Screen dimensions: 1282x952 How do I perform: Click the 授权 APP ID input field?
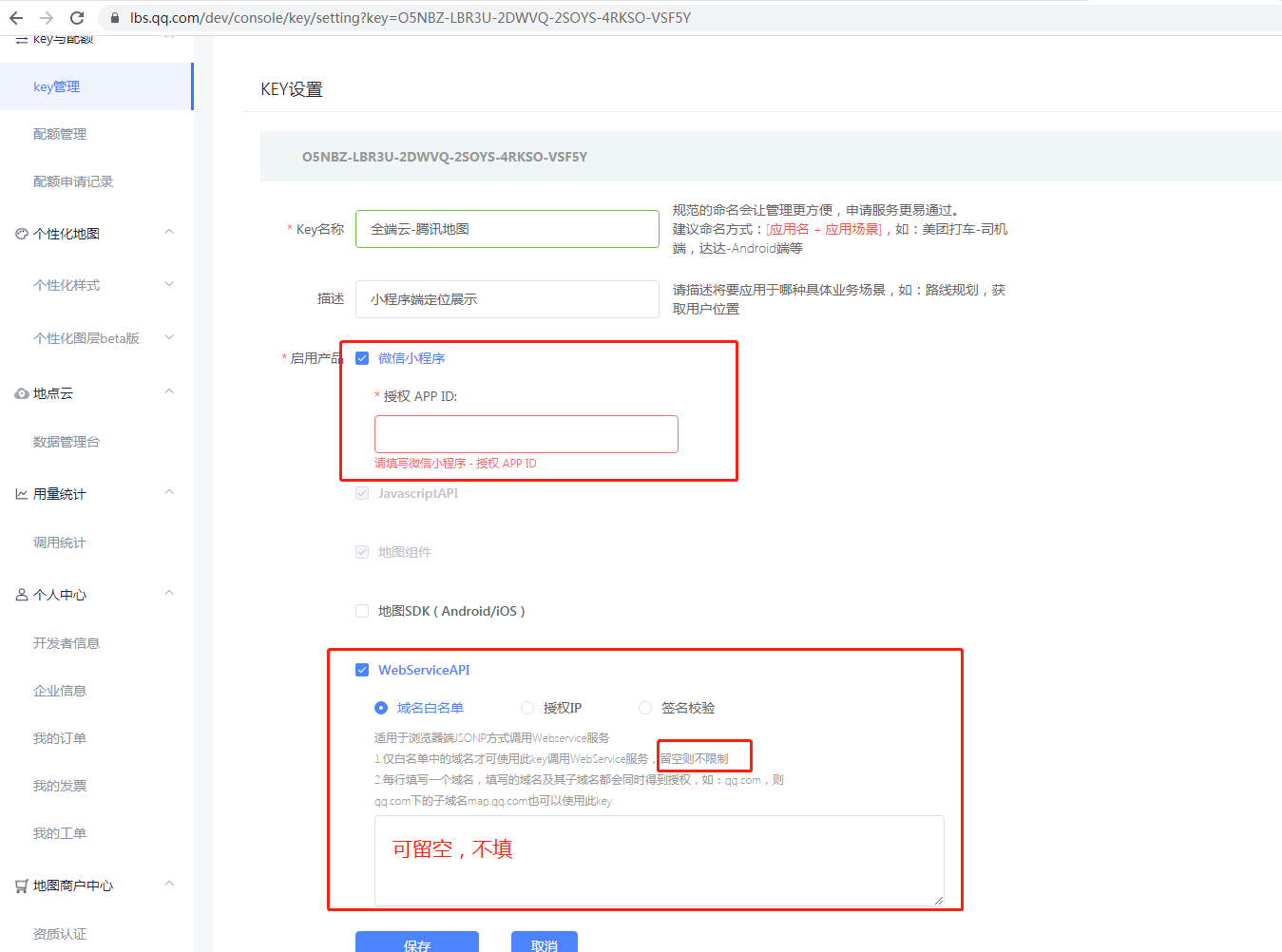(x=526, y=434)
